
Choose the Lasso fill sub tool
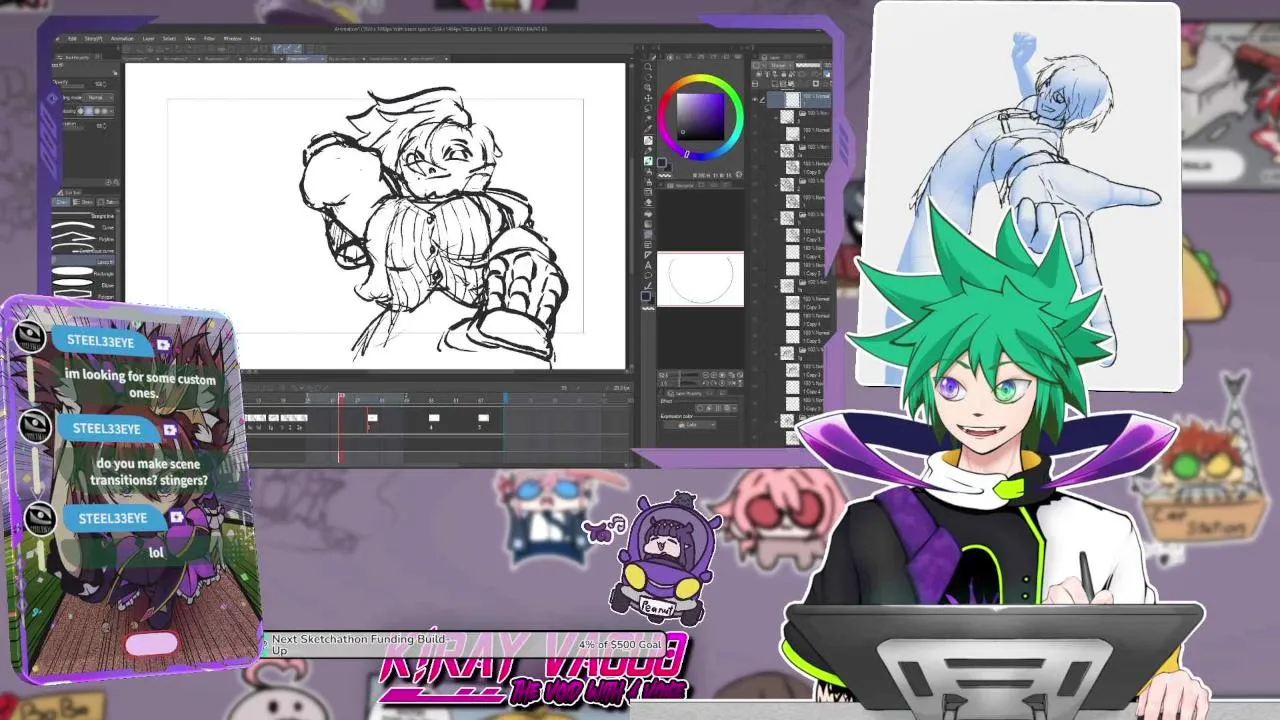84,262
